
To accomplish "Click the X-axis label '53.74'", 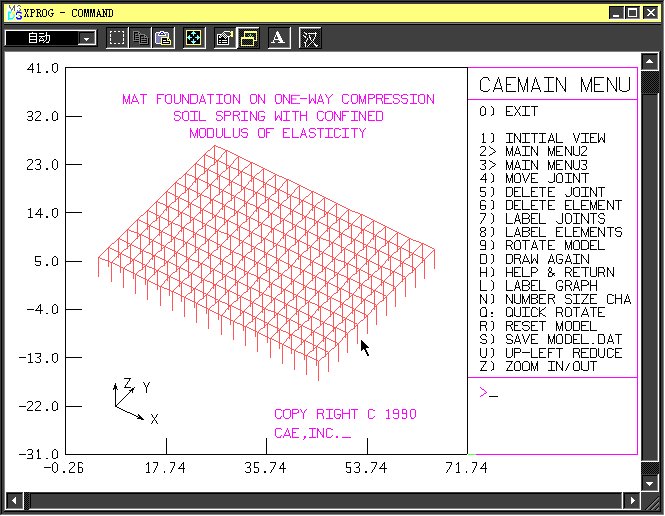I will tap(366, 468).
